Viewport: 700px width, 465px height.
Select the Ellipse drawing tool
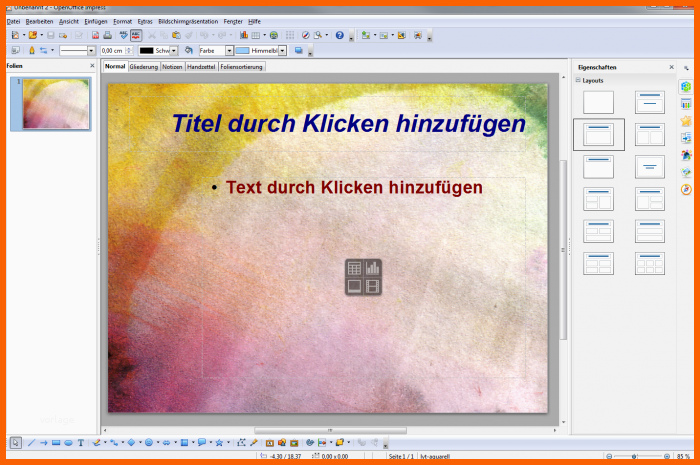tap(68, 443)
